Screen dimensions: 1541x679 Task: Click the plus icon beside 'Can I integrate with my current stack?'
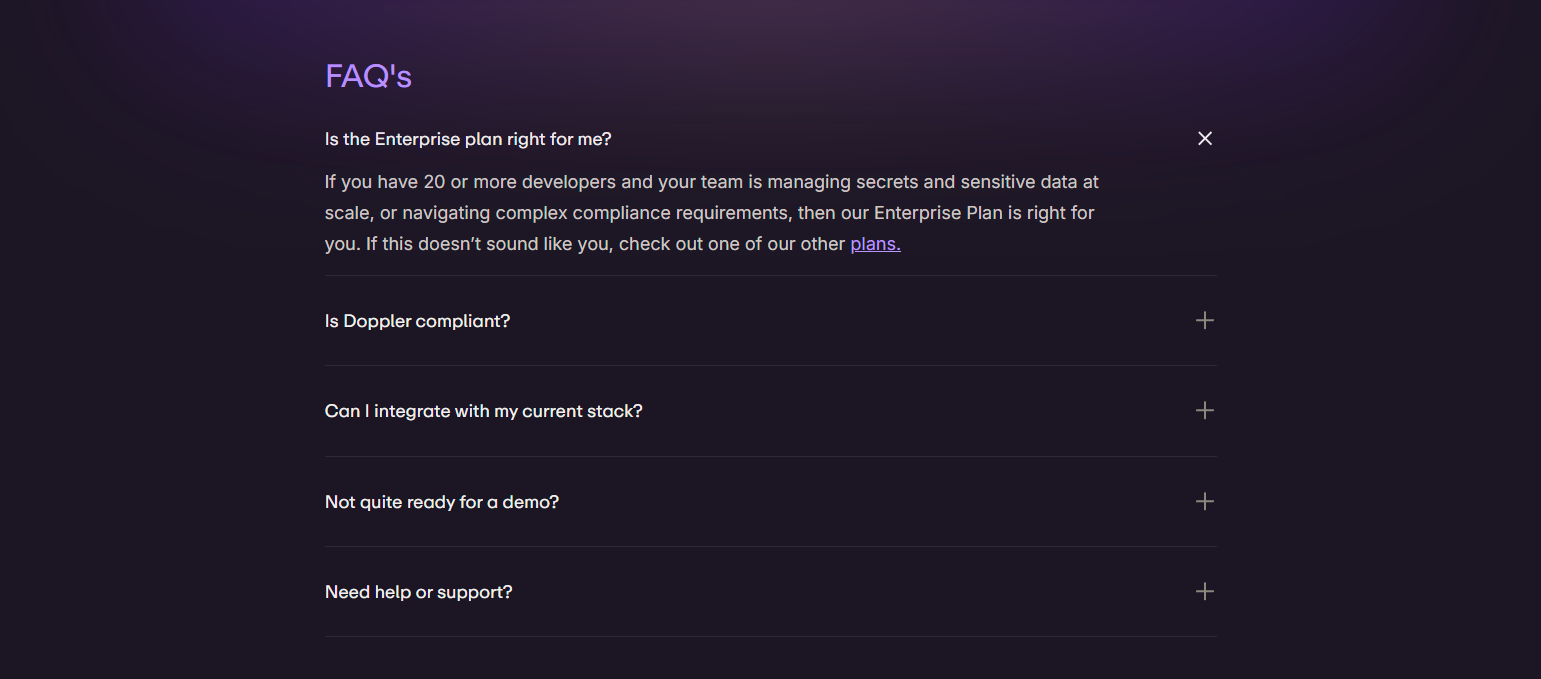1205,410
